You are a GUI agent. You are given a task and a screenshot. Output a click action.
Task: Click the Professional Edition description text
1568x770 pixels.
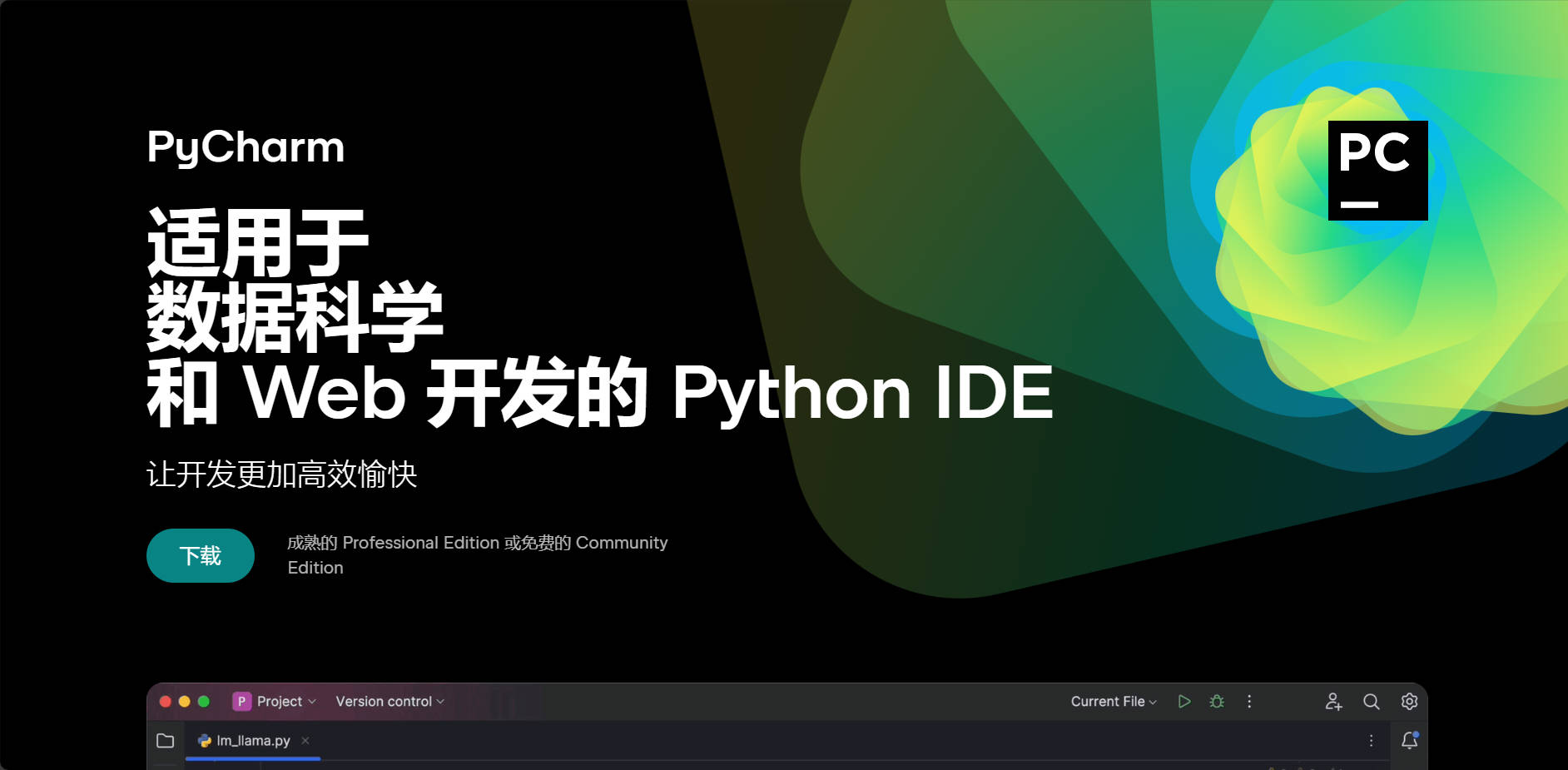(478, 555)
